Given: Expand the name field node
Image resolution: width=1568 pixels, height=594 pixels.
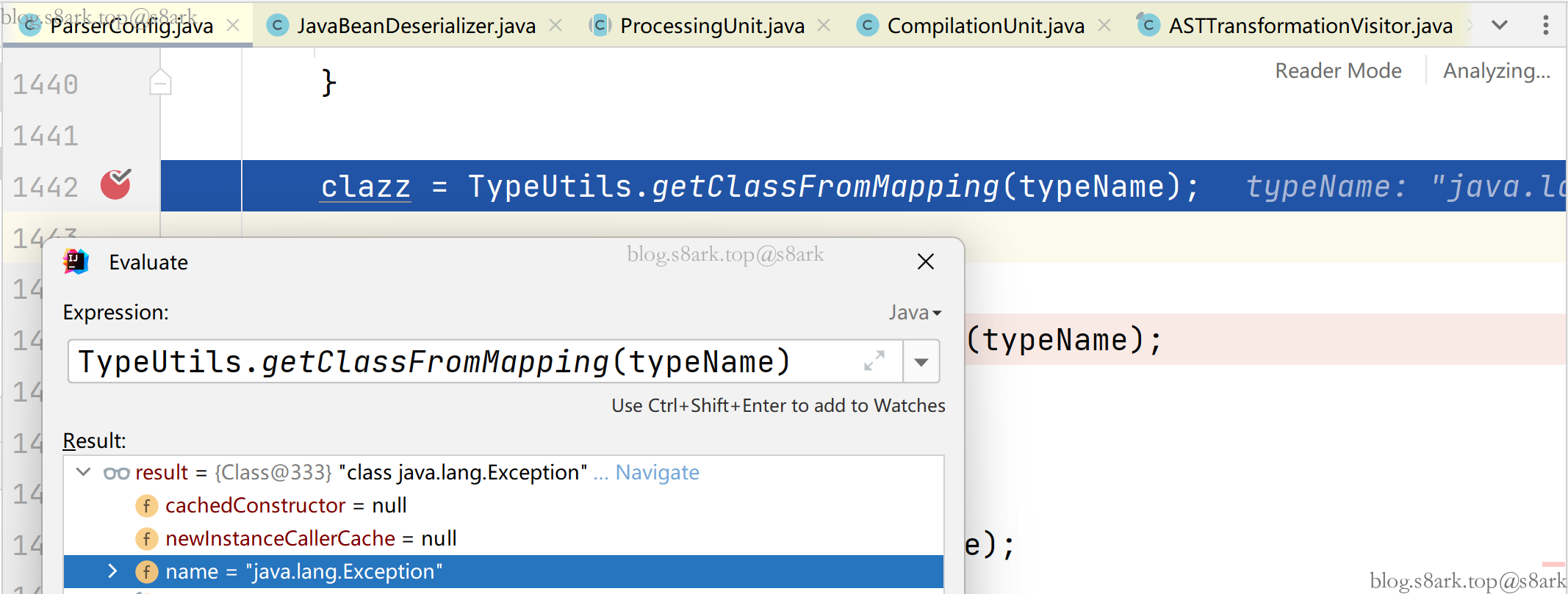Looking at the screenshot, I should coord(112,571).
